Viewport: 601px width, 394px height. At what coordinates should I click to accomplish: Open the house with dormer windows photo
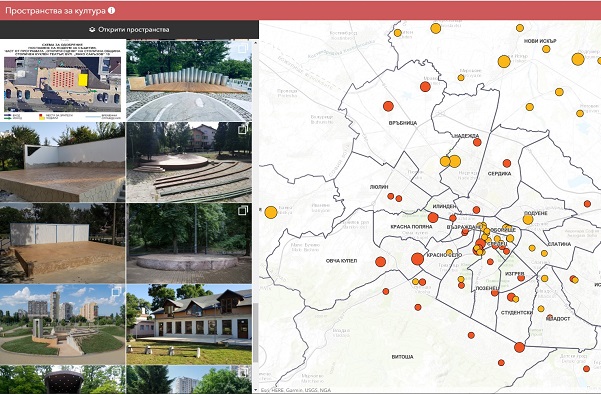(x=189, y=324)
